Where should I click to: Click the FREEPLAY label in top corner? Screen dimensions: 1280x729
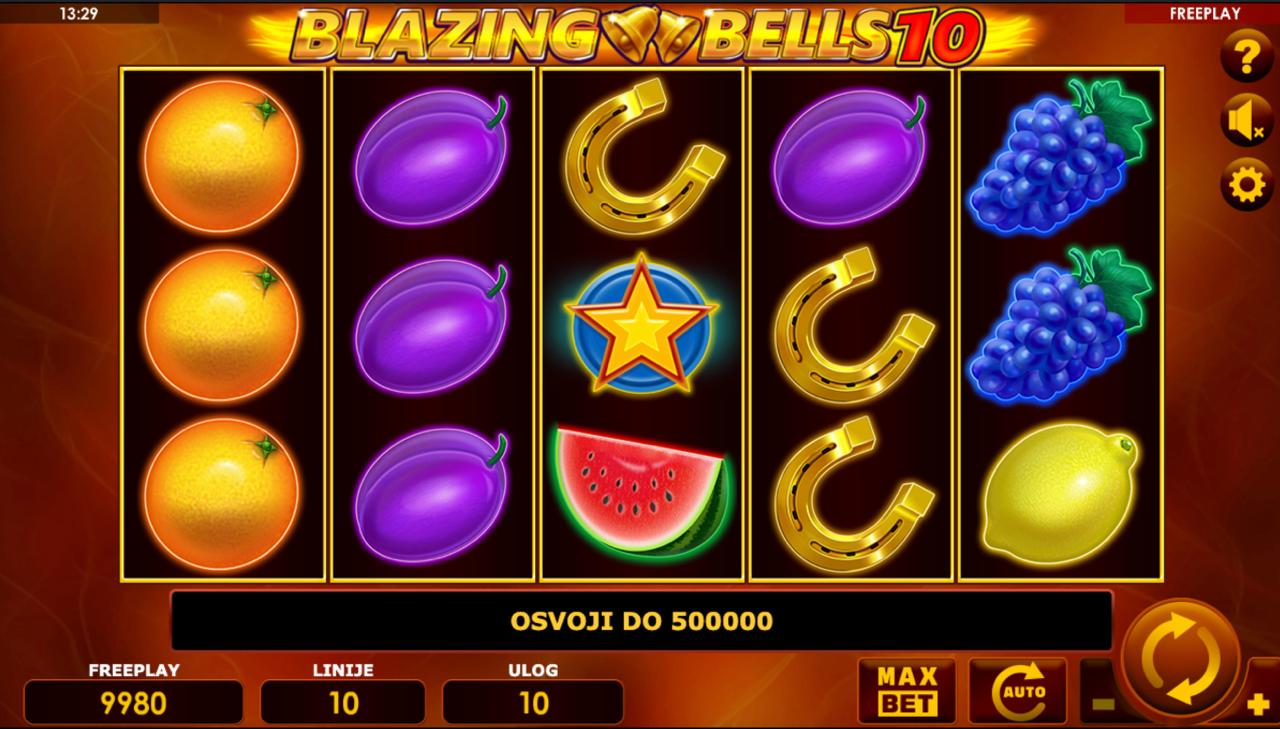click(1204, 13)
